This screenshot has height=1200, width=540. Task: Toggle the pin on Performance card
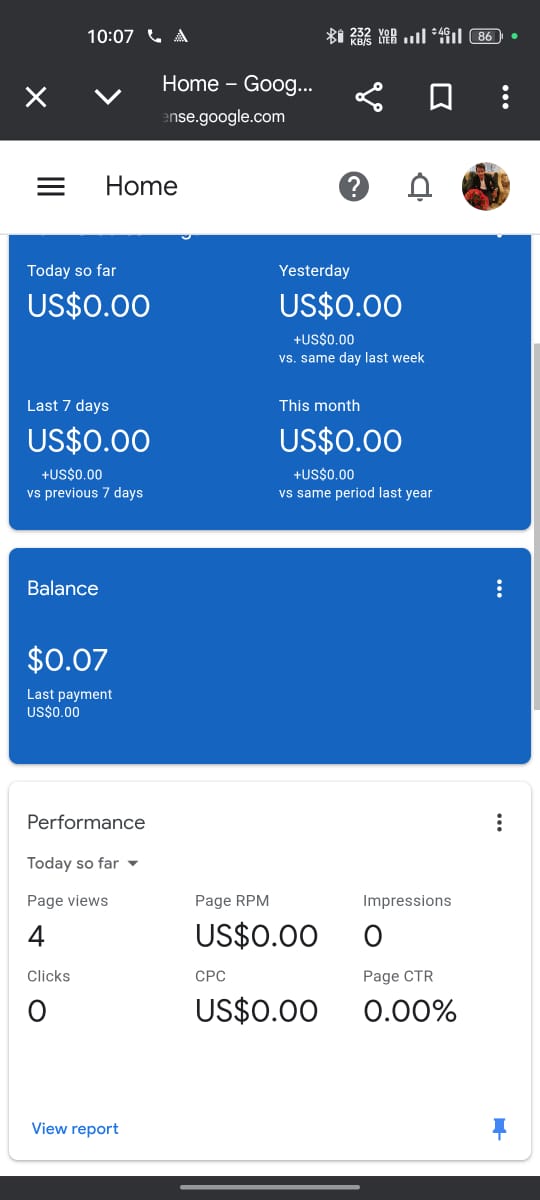(500, 1128)
